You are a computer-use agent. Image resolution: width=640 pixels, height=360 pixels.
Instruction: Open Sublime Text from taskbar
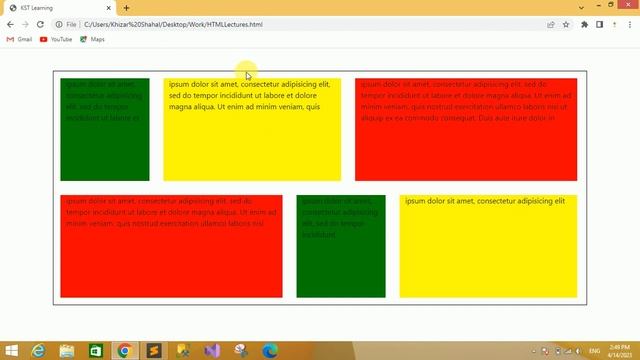154,351
